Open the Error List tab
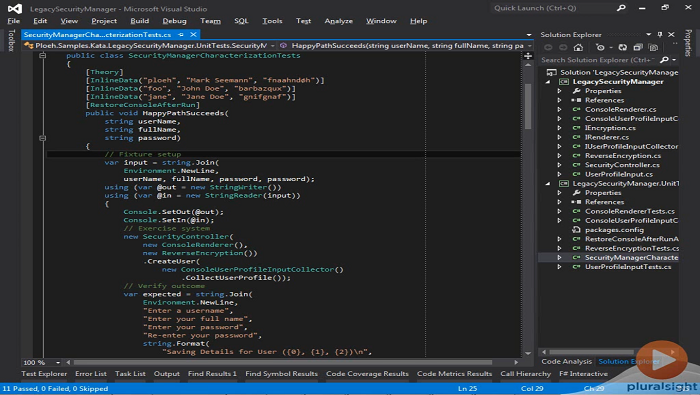This screenshot has height=395, width=700. point(91,374)
